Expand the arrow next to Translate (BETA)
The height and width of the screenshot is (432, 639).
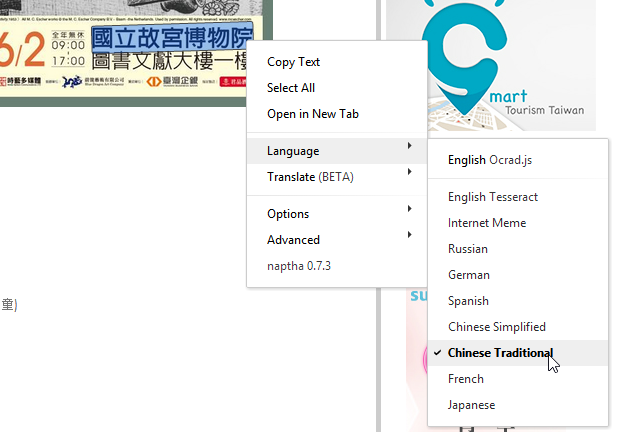pos(410,172)
